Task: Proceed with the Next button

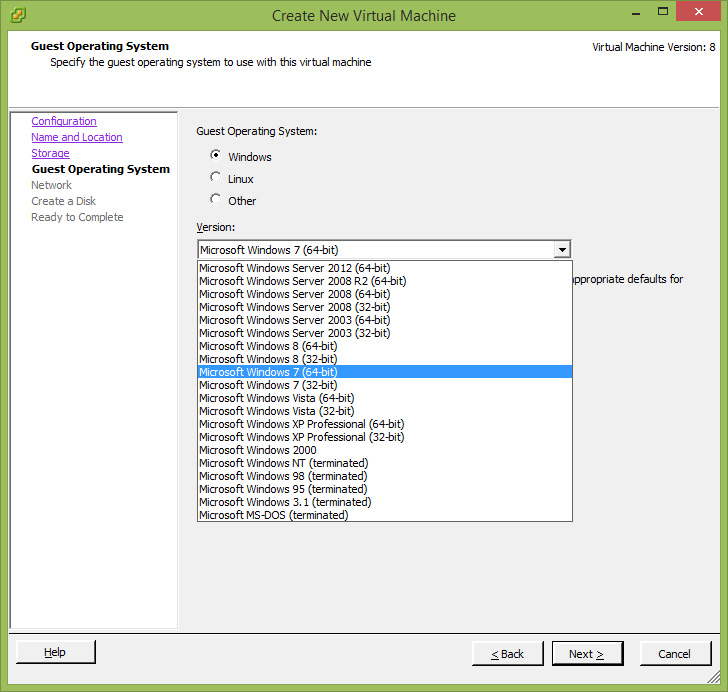Action: pos(587,654)
